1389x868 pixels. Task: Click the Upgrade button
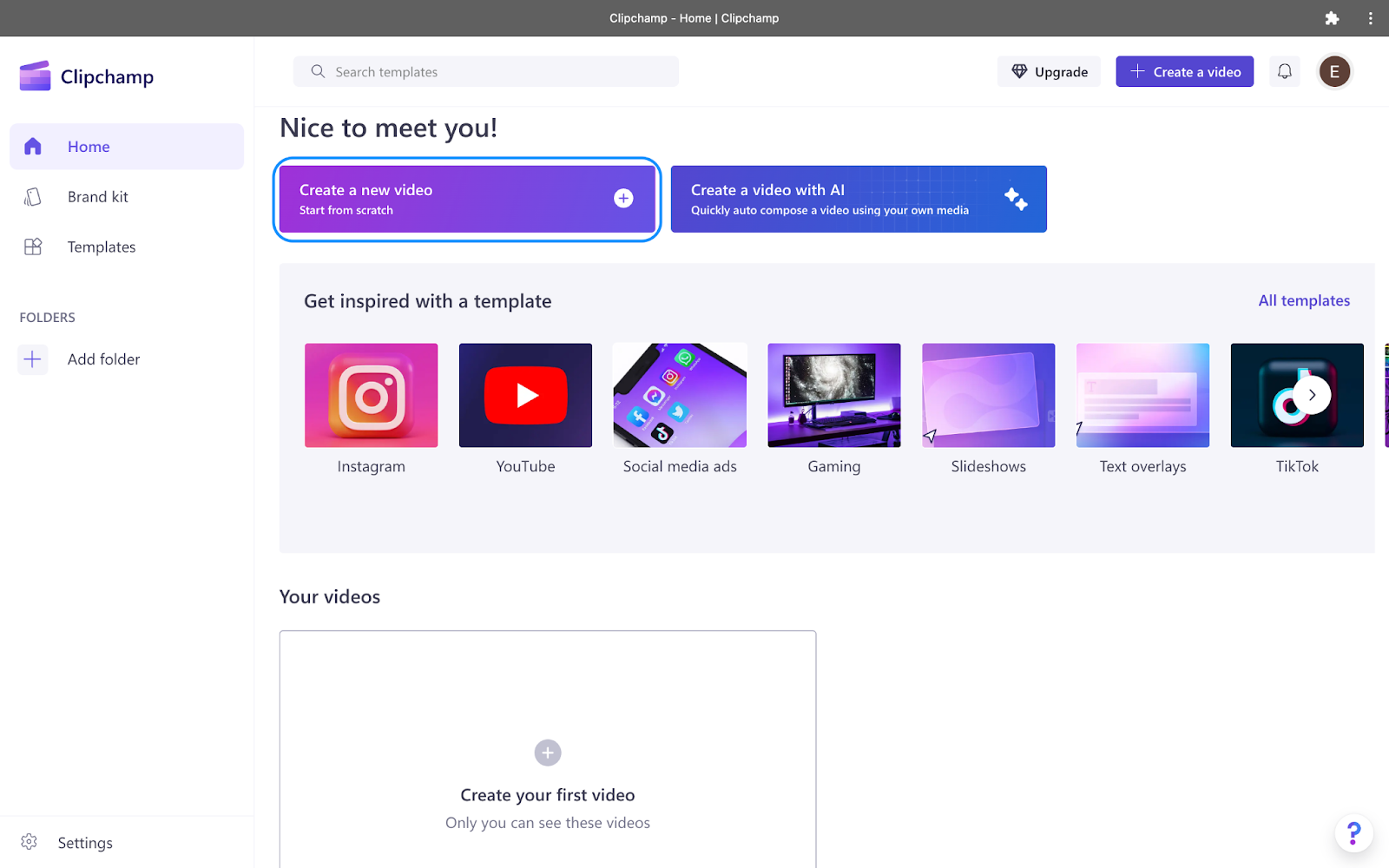(1049, 72)
